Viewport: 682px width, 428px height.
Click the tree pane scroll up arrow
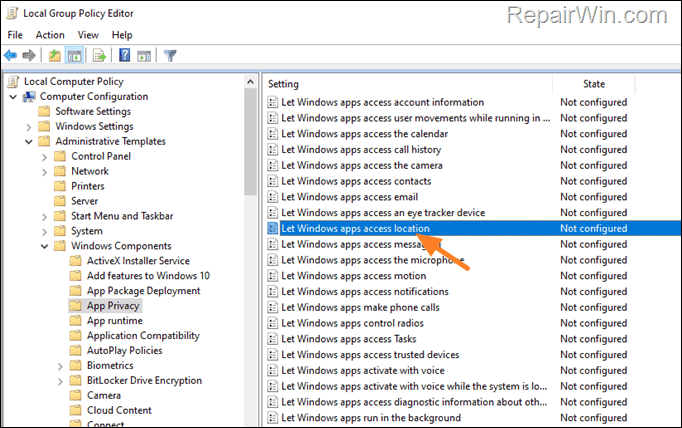click(250, 81)
